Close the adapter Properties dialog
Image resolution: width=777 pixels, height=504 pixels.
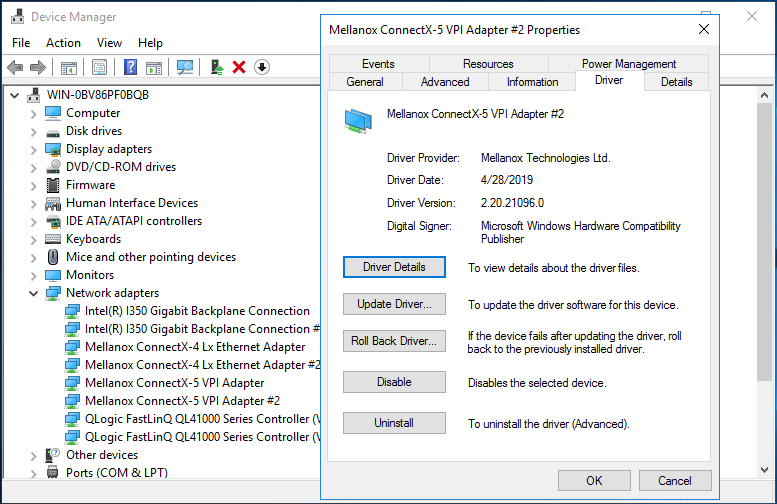[704, 30]
